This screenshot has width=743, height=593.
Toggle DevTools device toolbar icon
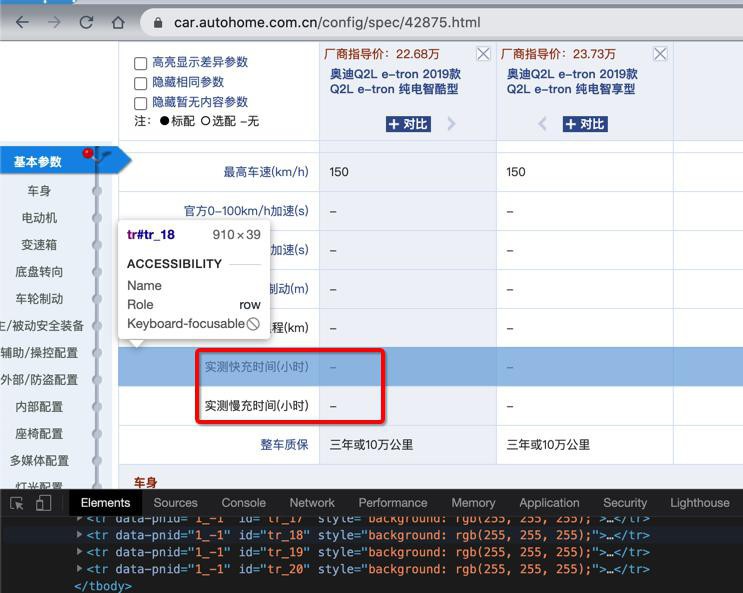tap(43, 503)
